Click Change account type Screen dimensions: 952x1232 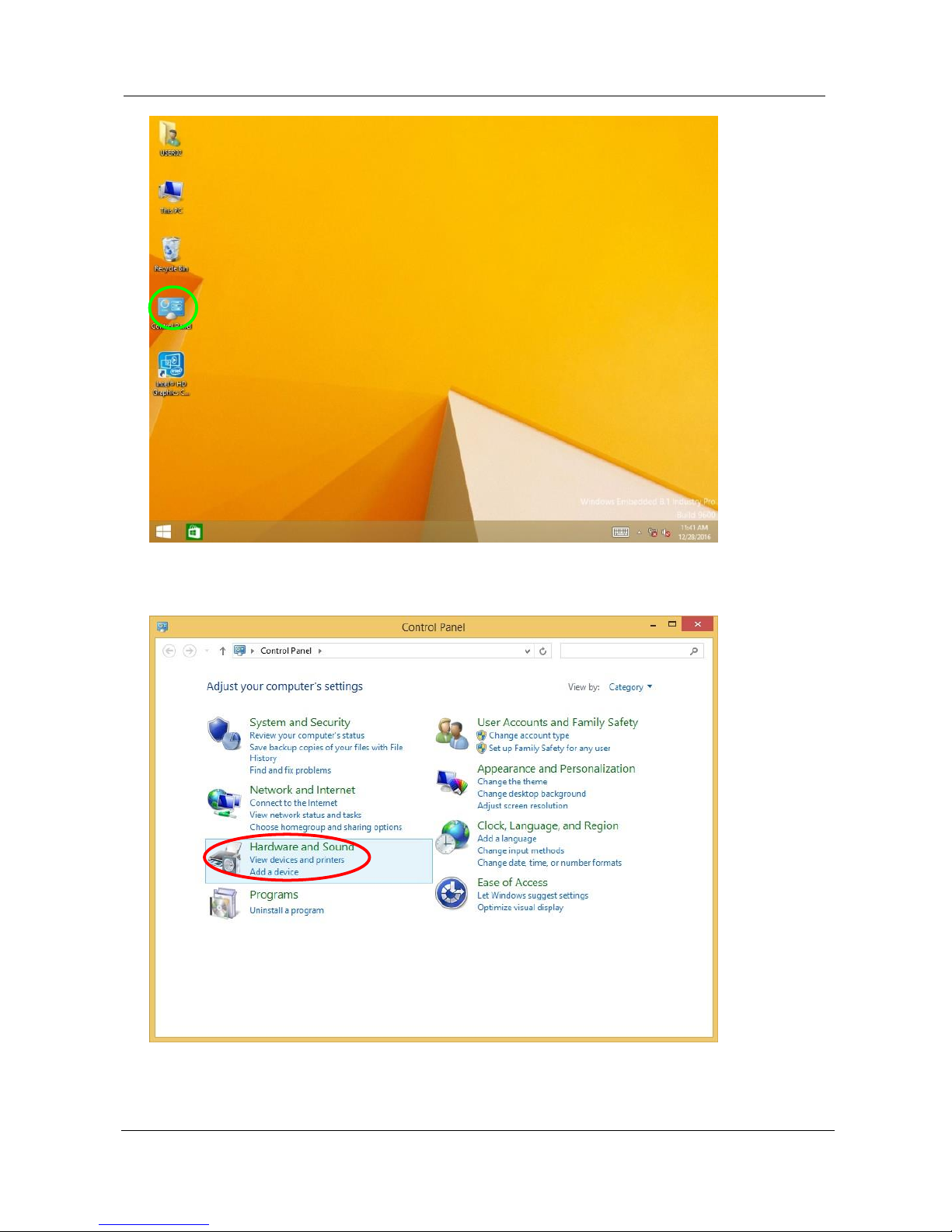(x=528, y=735)
